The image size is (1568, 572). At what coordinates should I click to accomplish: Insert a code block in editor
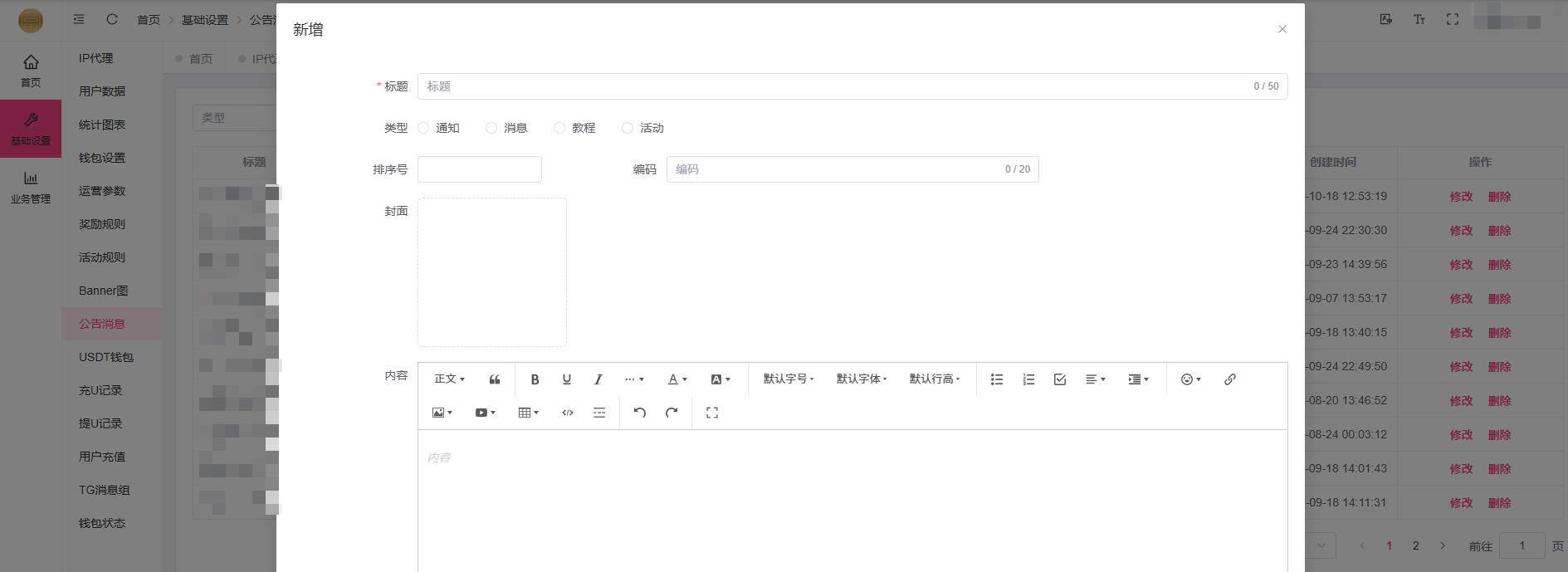pyautogui.click(x=568, y=413)
